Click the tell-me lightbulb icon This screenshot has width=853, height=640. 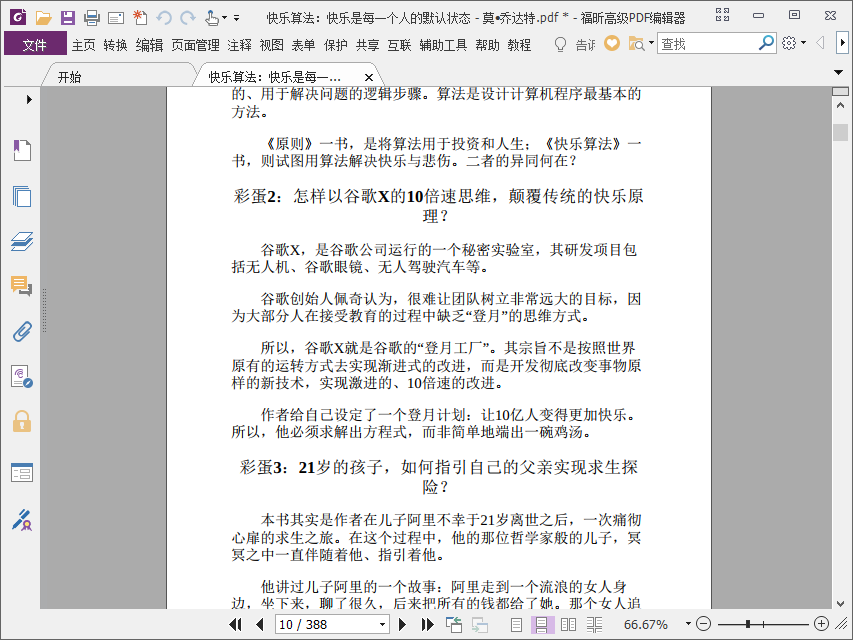(560, 44)
